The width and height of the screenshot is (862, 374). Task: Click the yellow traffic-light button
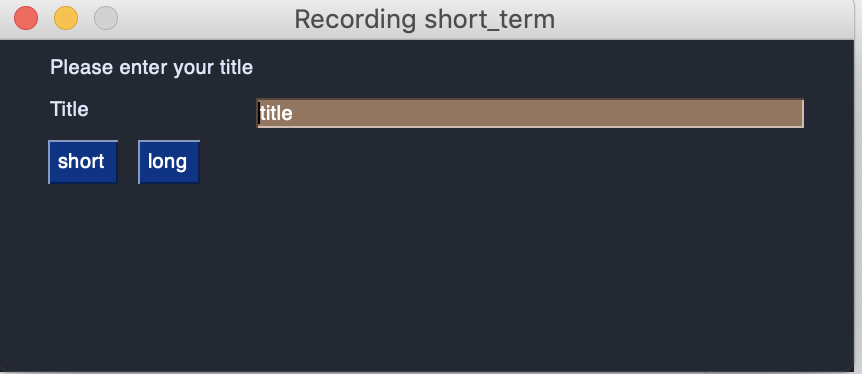click(x=66, y=18)
